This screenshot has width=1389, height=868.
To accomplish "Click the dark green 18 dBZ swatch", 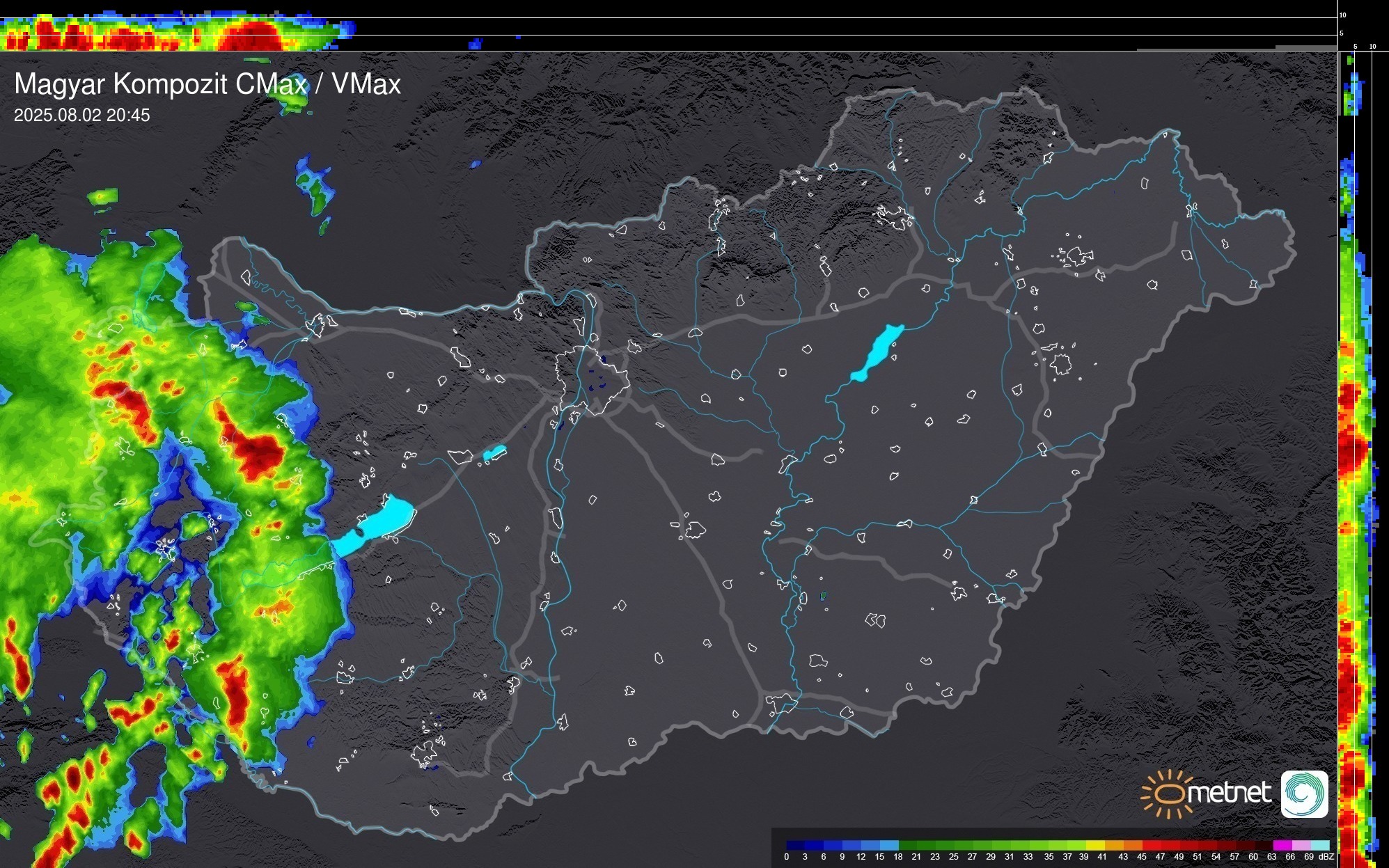I will (x=908, y=846).
